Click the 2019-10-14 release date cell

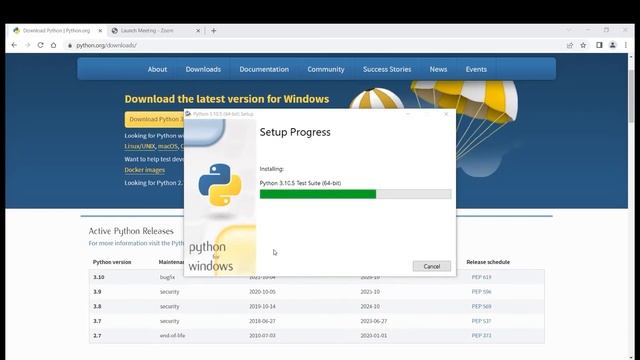point(262,307)
